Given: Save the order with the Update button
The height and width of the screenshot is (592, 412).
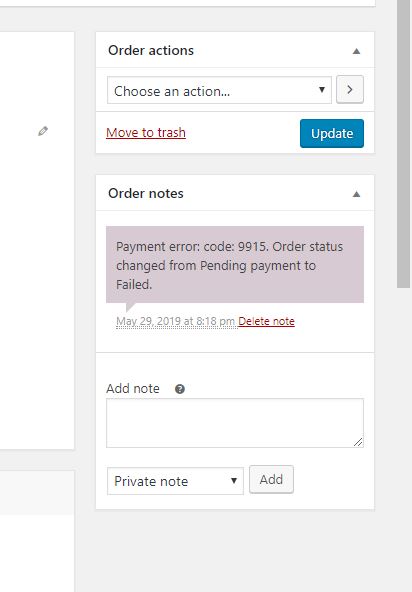Looking at the screenshot, I should pos(332,133).
